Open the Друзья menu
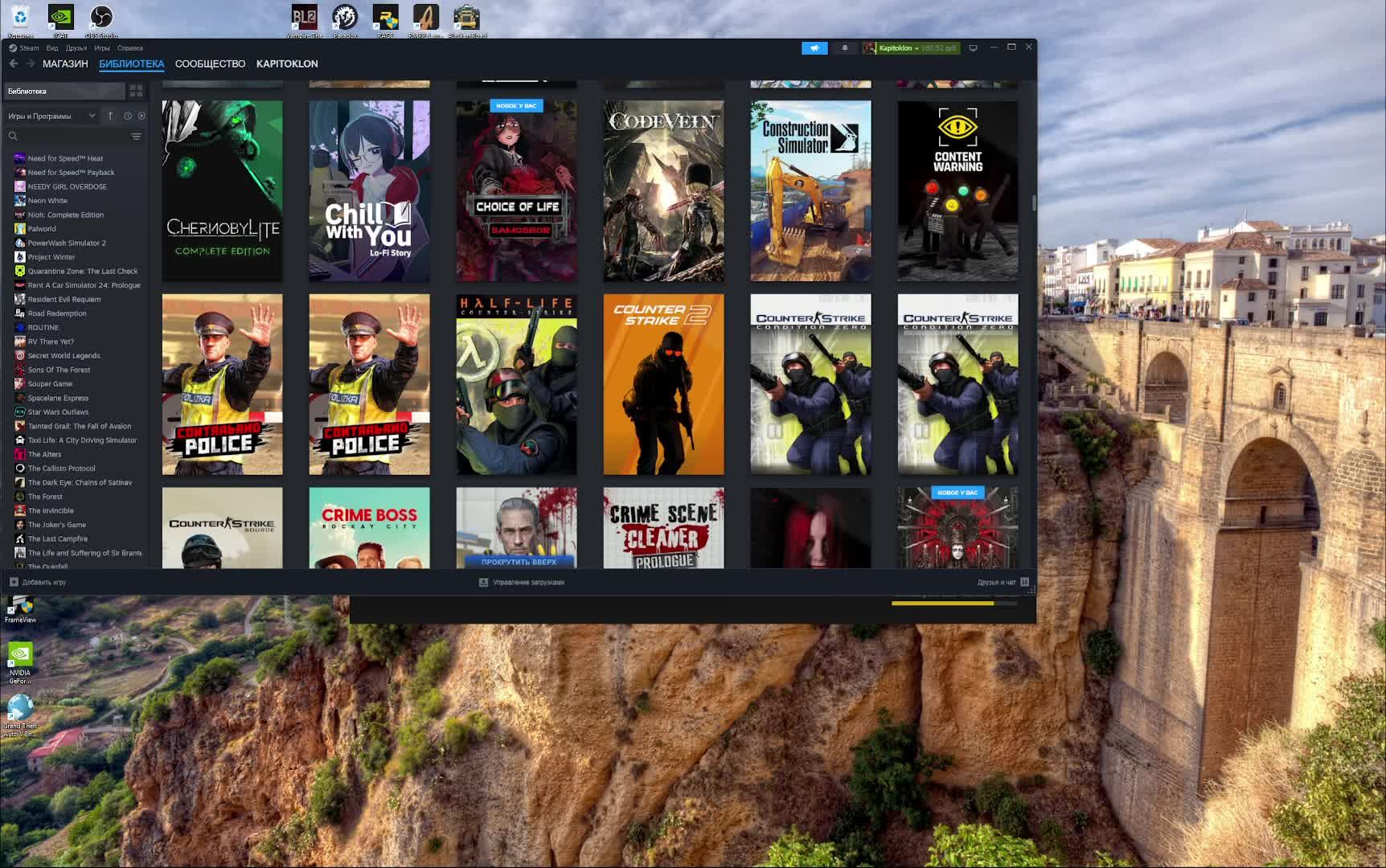 (76, 48)
